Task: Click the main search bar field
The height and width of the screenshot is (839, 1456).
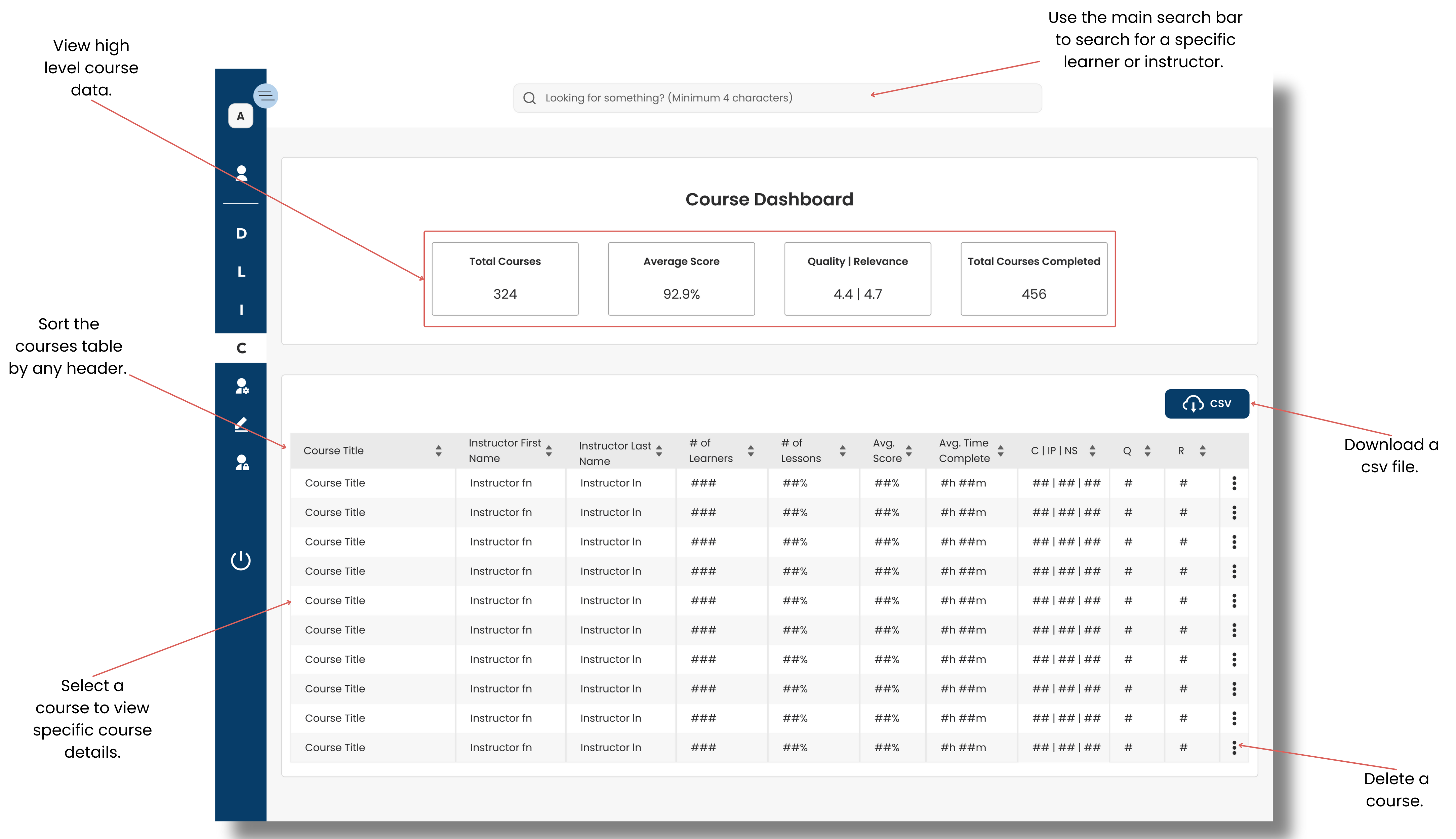Action: (x=777, y=98)
